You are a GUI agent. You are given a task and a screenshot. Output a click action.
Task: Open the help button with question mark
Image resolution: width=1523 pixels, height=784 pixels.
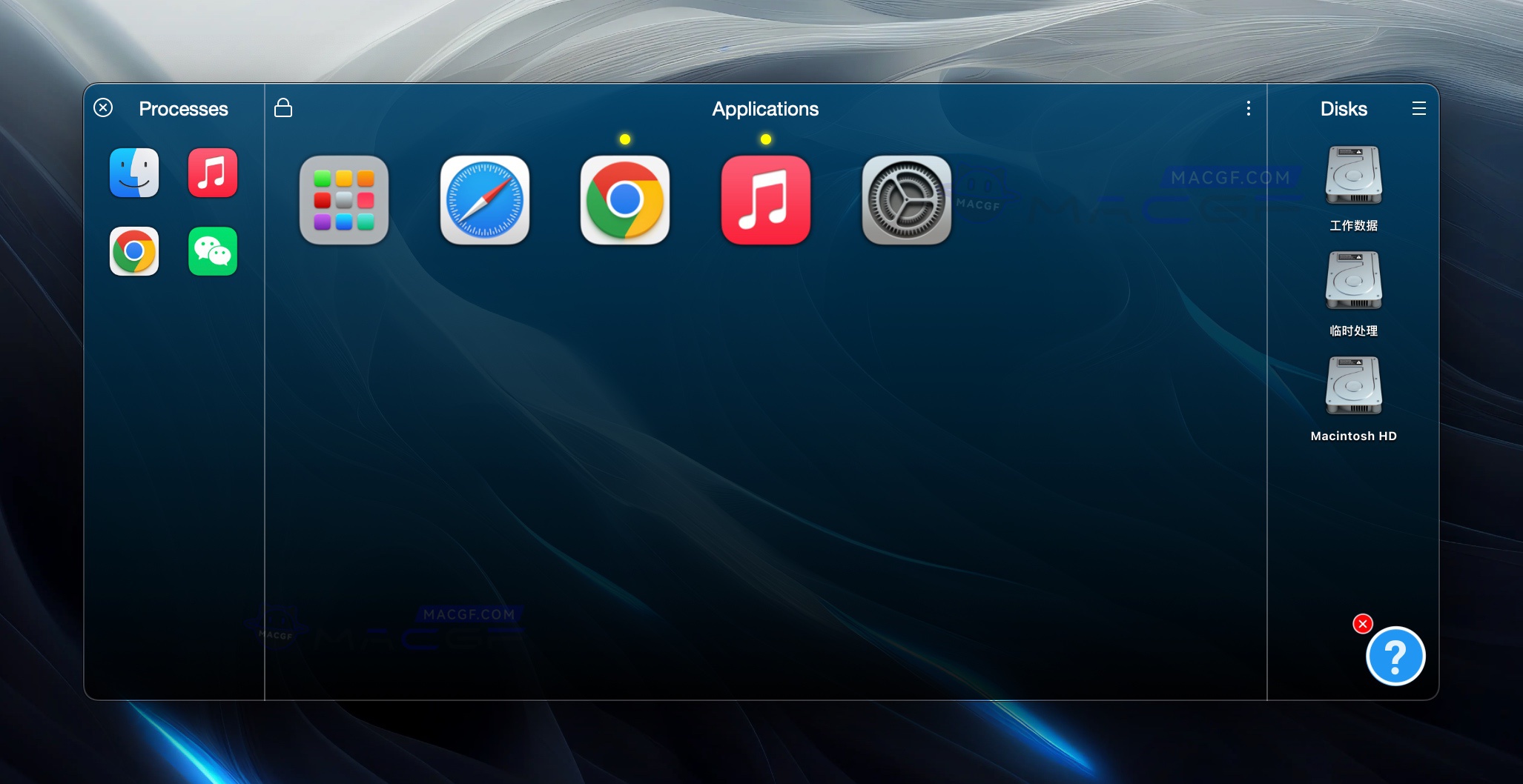click(1395, 657)
